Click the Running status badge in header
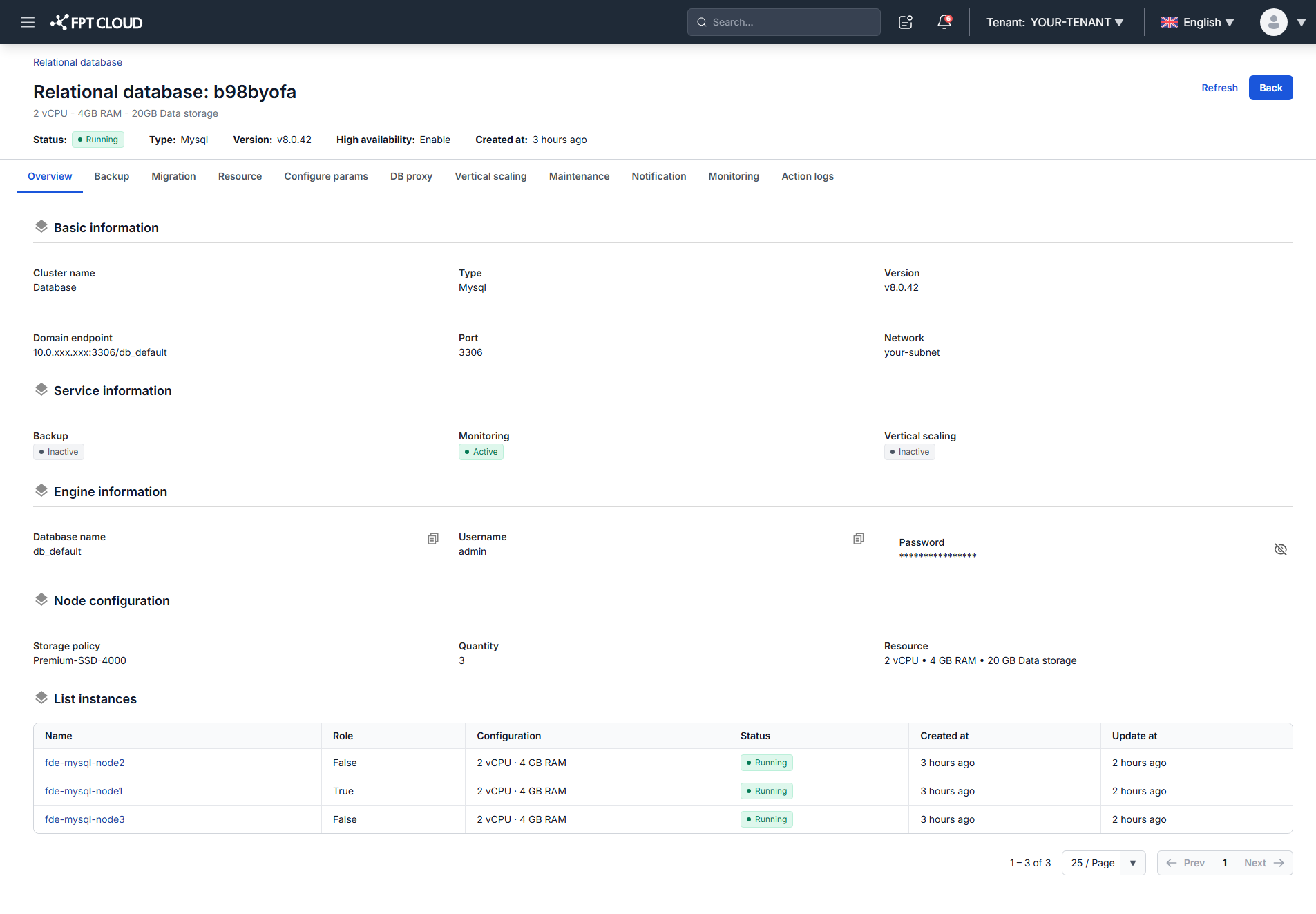The width and height of the screenshot is (1316, 914). [x=98, y=140]
